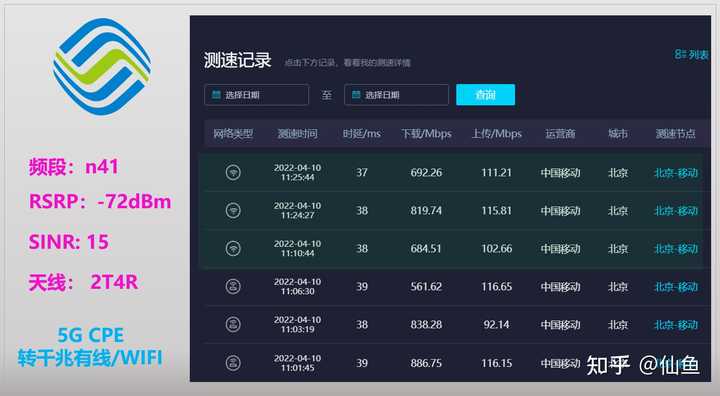Click the timestamp 2022-04-10 11:01:45
Screen dimensions: 720x396
click(x=297, y=363)
